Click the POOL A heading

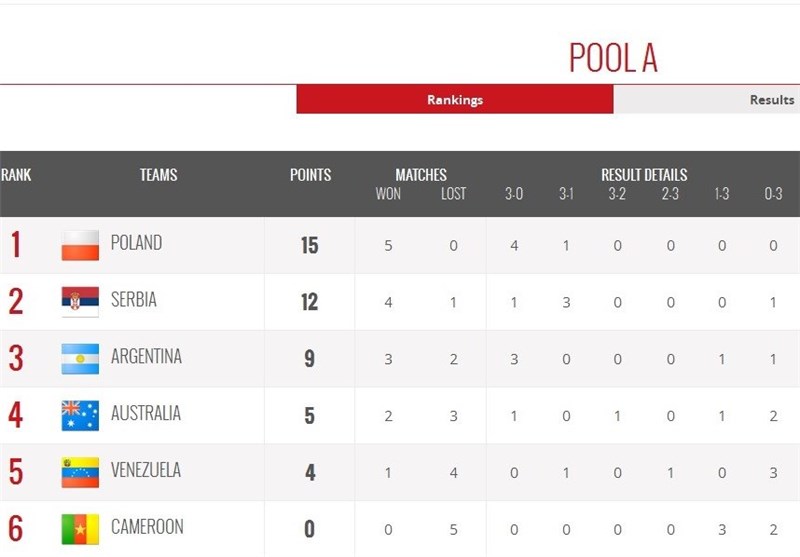[x=613, y=59]
